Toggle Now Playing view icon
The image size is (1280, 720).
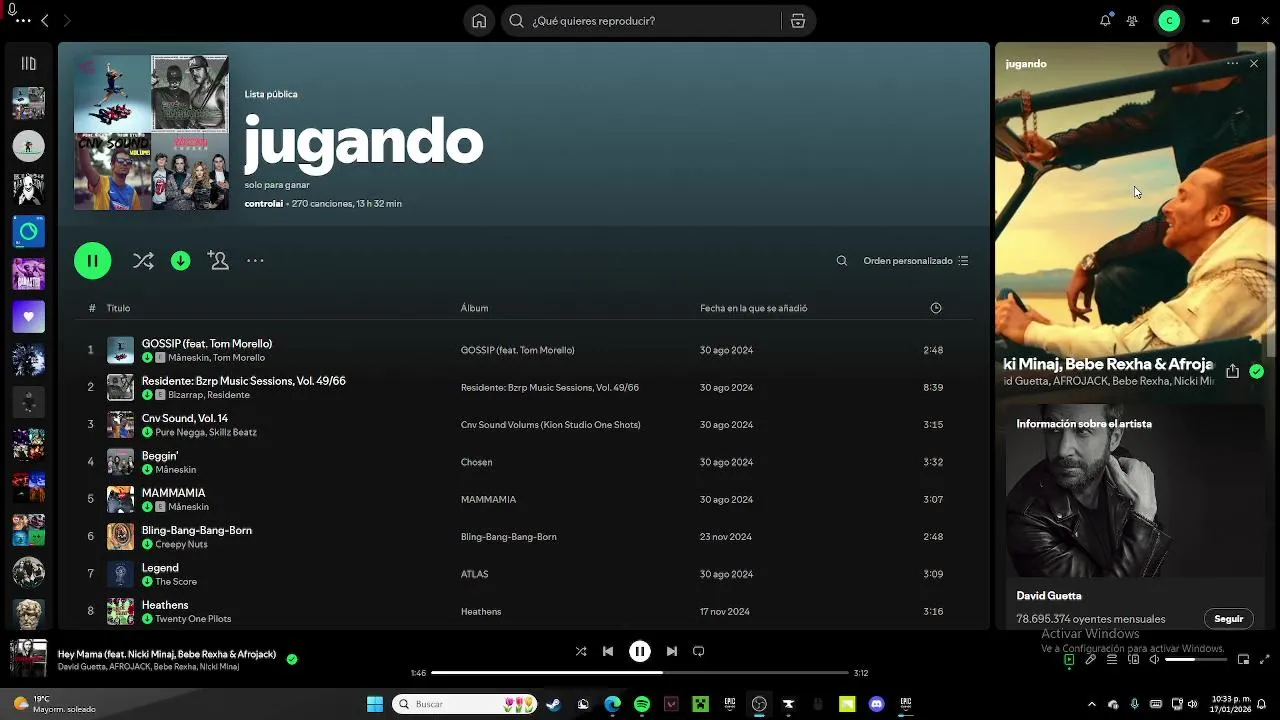pos(1069,660)
